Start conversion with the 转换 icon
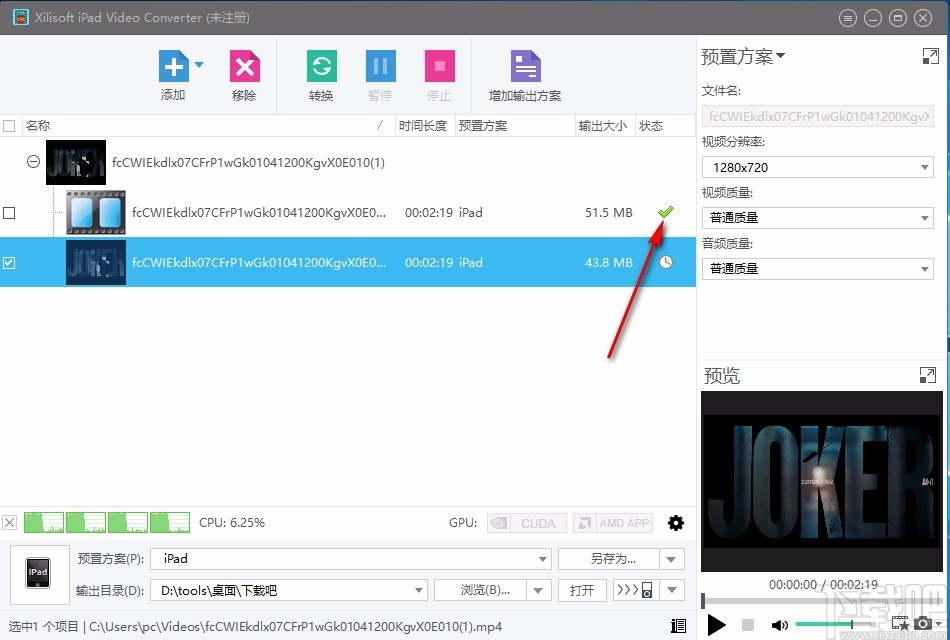The image size is (950, 640). click(322, 66)
